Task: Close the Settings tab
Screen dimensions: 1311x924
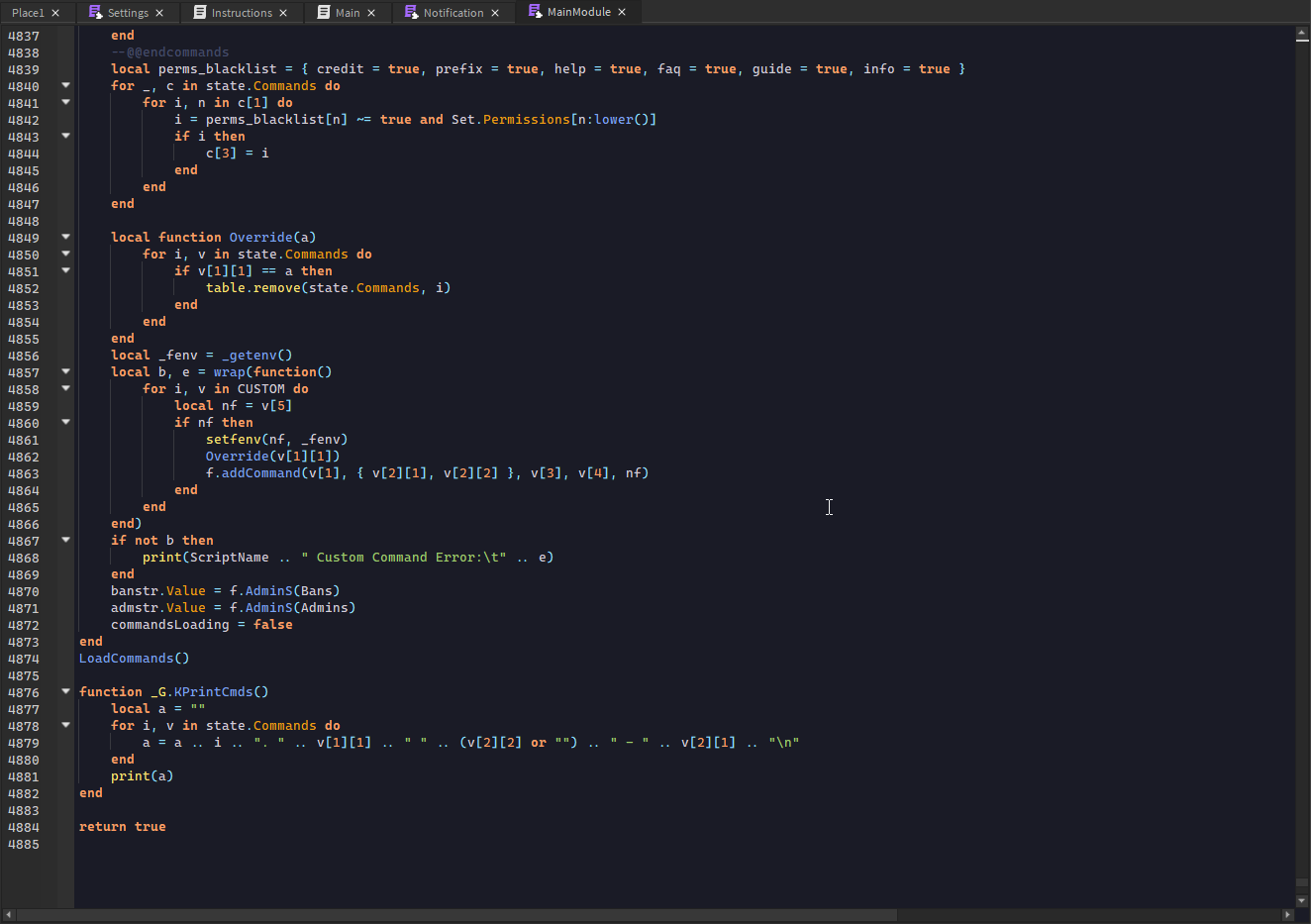Action: pyautogui.click(x=159, y=13)
